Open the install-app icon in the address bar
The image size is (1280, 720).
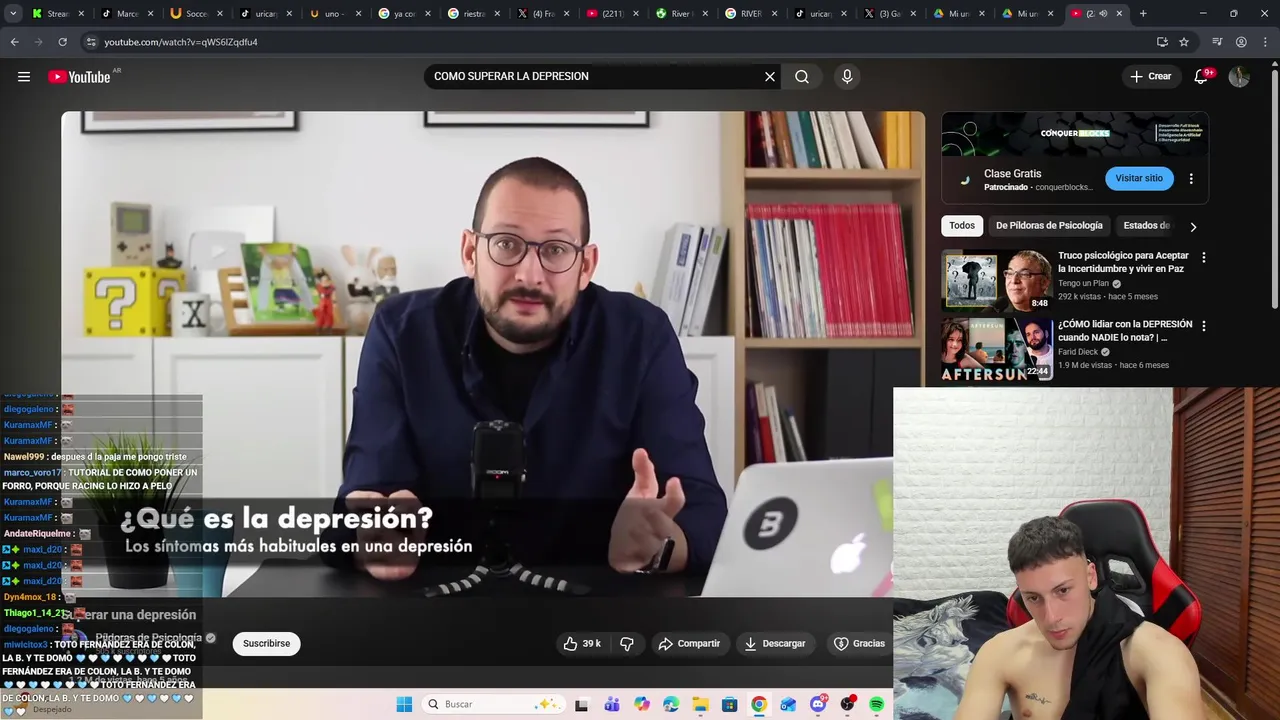1162,42
